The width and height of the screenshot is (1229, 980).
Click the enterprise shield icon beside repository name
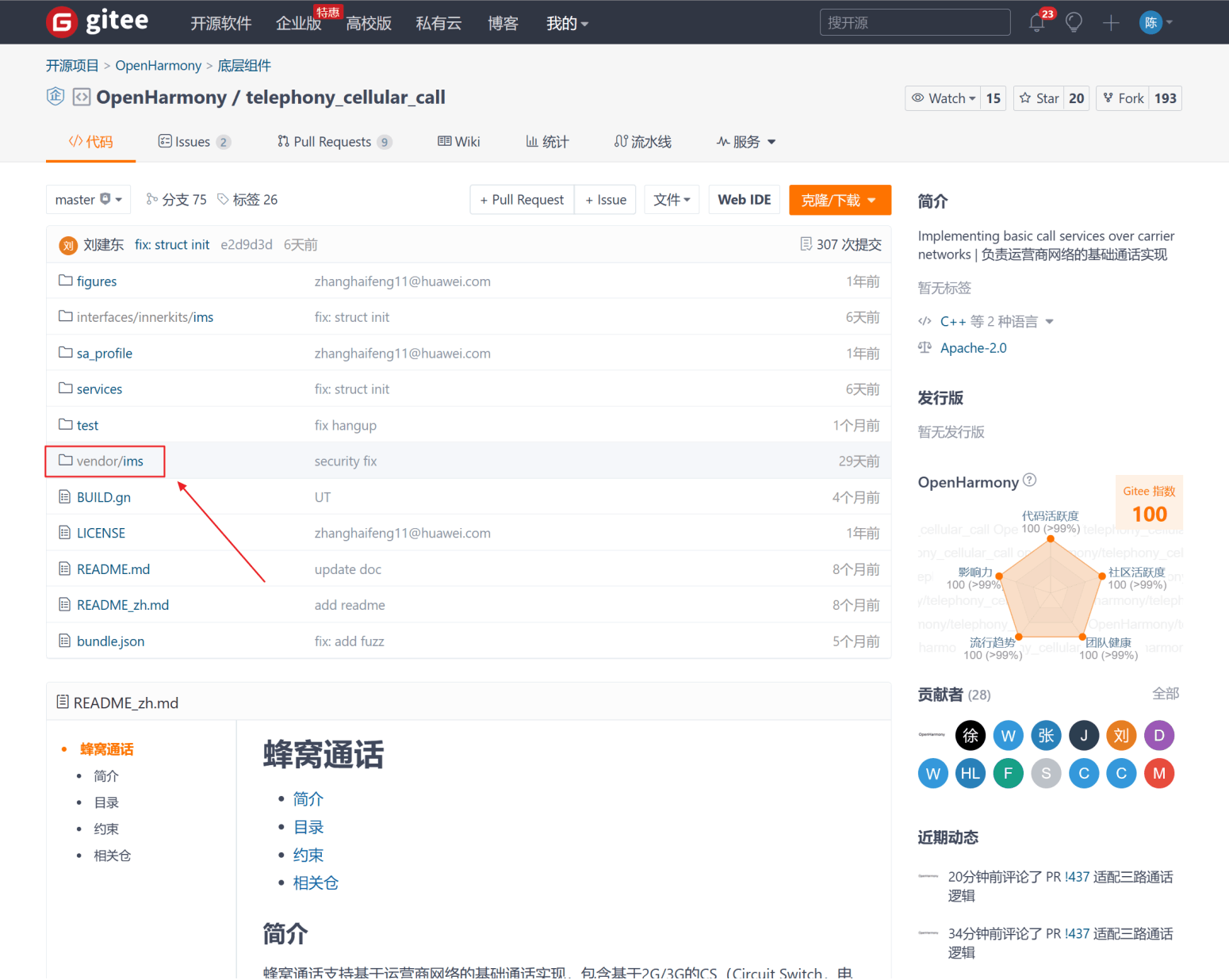55,97
